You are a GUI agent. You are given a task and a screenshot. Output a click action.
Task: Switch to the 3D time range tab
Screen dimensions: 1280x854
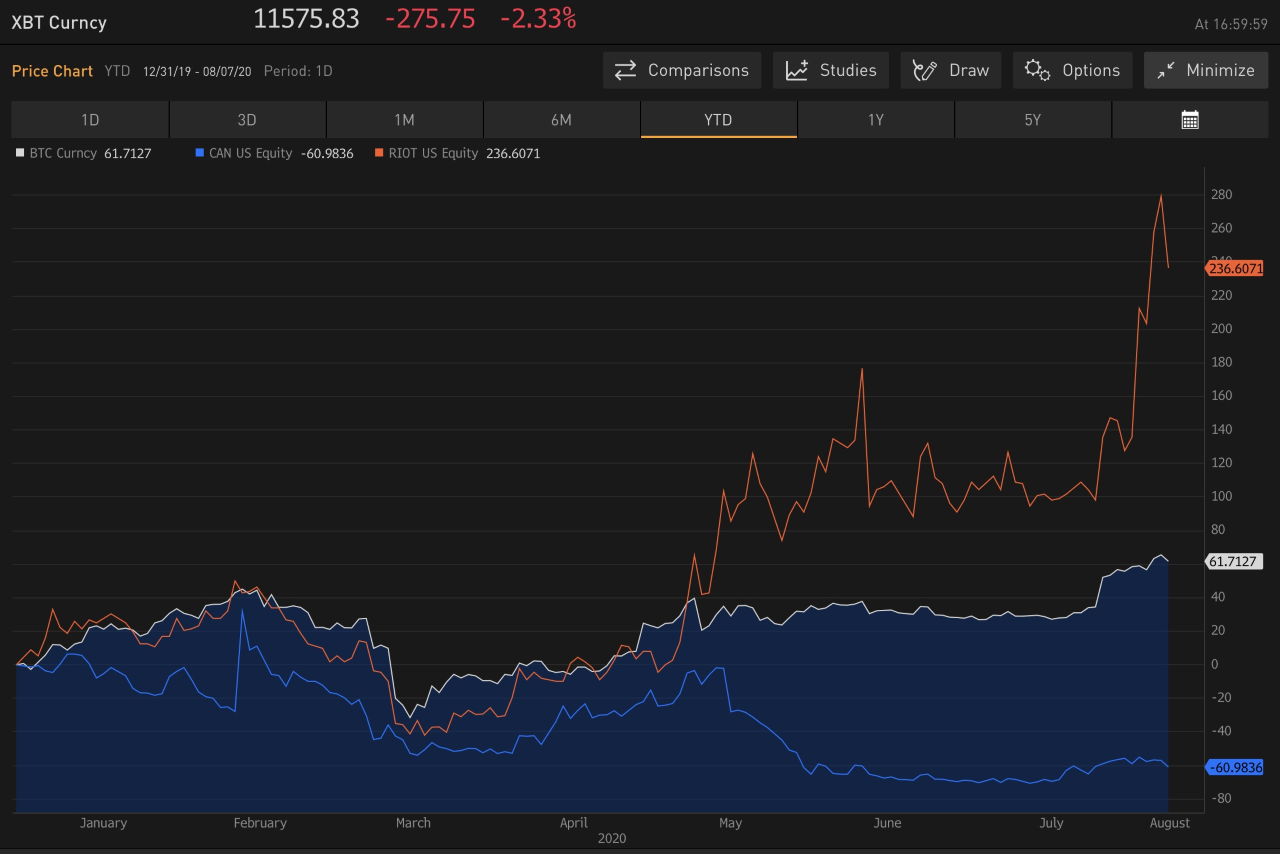[247, 120]
